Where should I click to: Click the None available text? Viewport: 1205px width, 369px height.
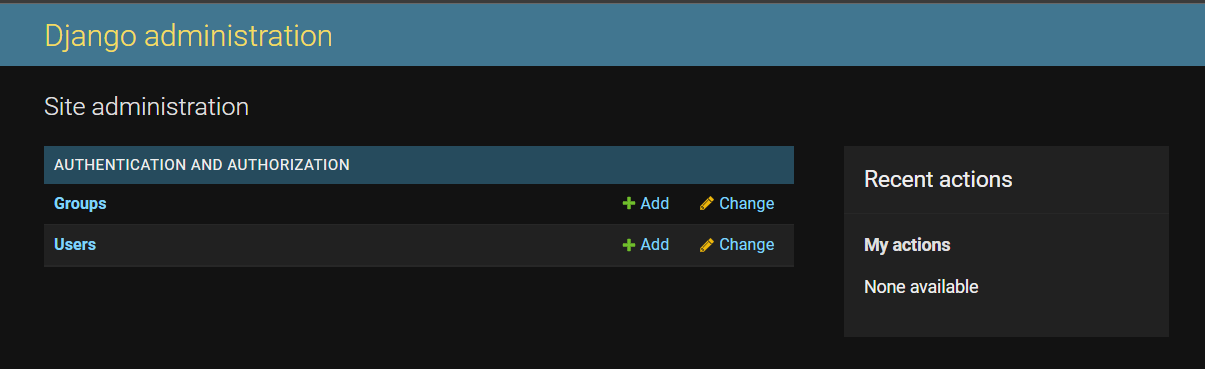pyautogui.click(x=921, y=287)
